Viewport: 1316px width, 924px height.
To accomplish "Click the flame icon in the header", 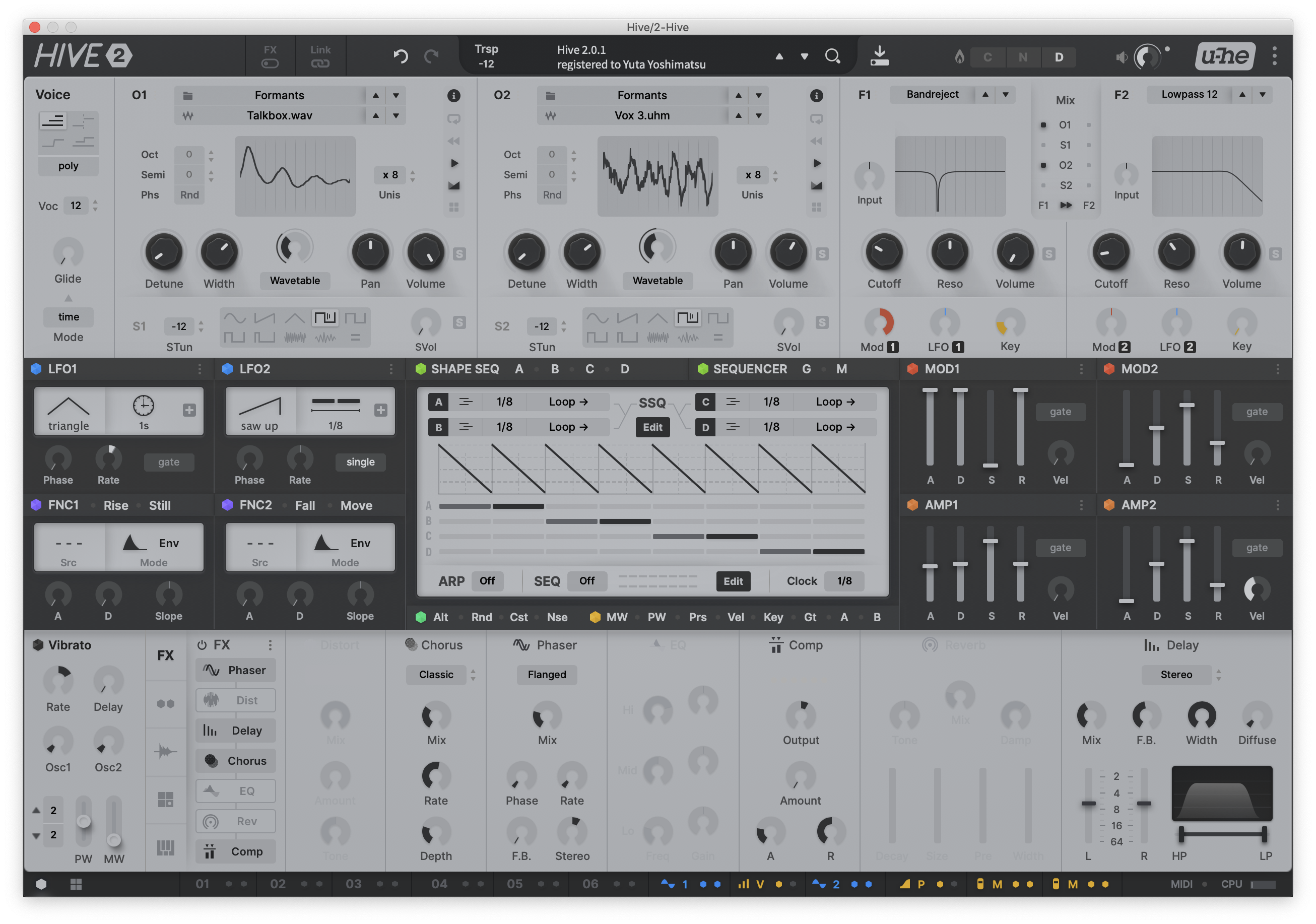I will point(959,57).
